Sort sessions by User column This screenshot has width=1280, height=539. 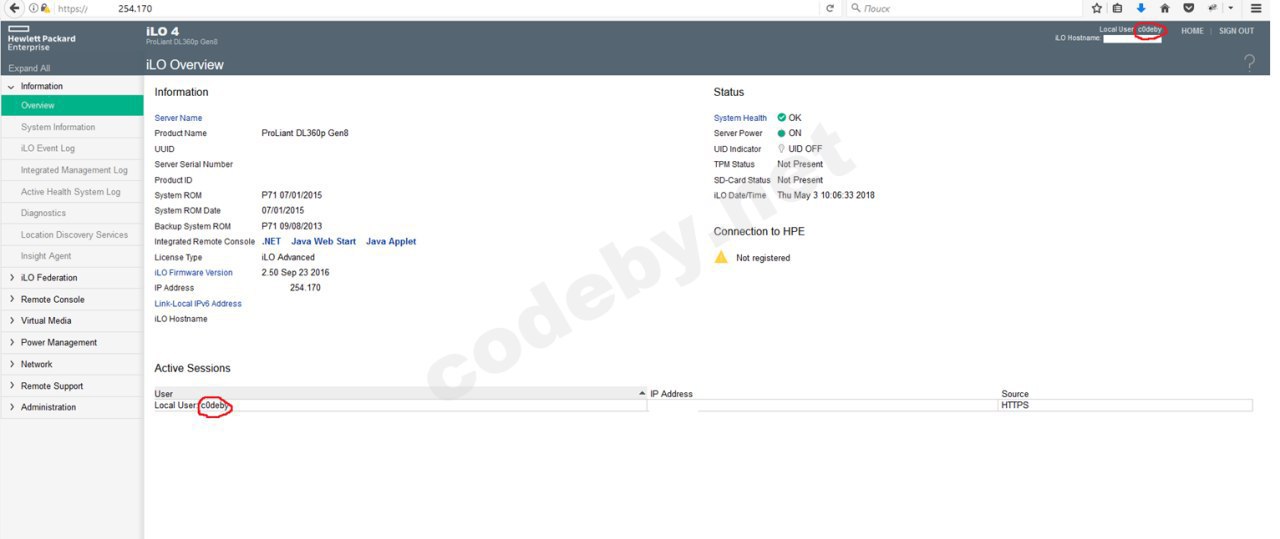click(400, 394)
